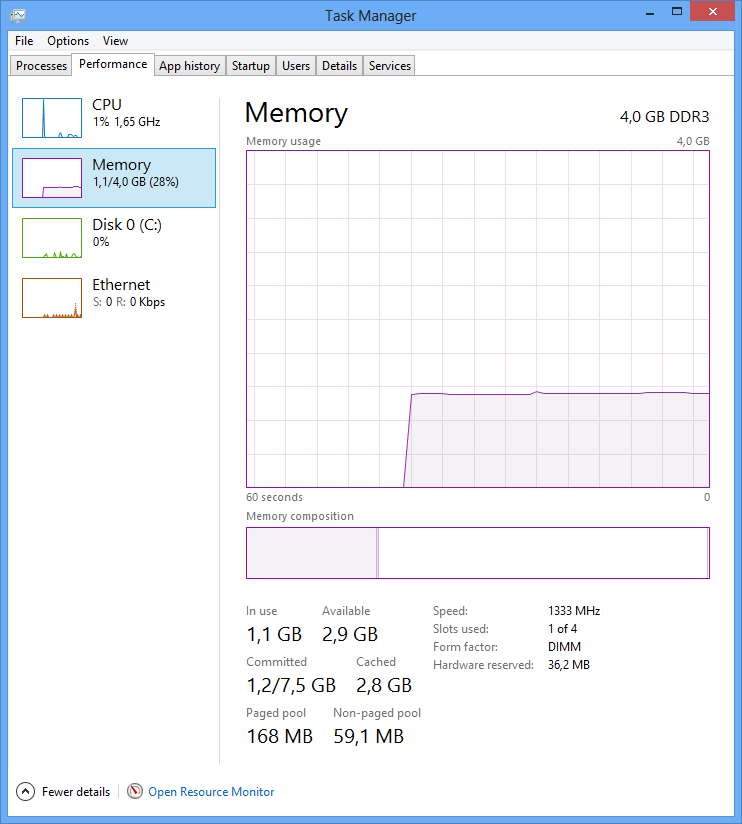Open the Users tab
742x824 pixels.
pos(296,66)
